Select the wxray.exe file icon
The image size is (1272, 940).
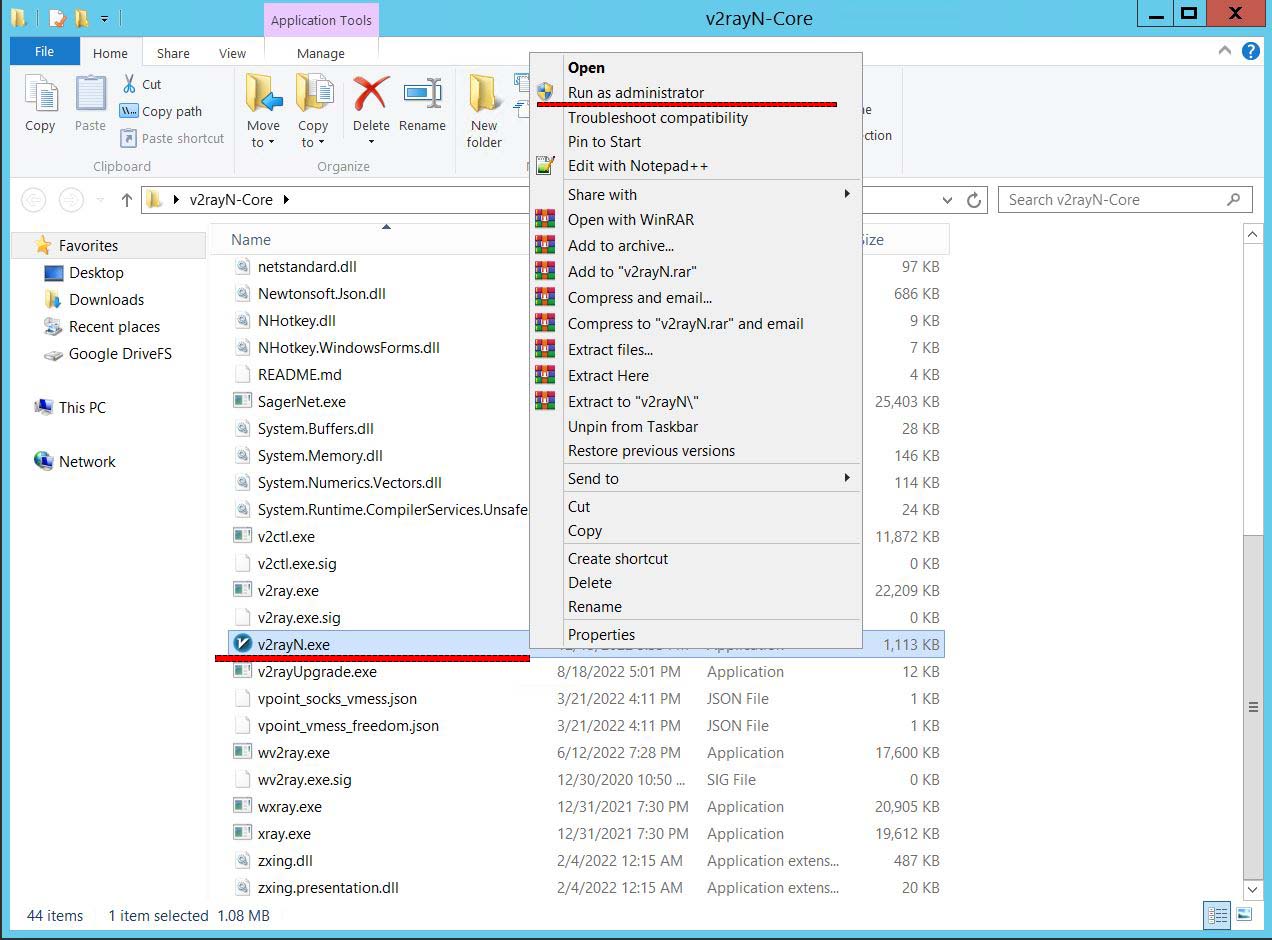(x=242, y=806)
